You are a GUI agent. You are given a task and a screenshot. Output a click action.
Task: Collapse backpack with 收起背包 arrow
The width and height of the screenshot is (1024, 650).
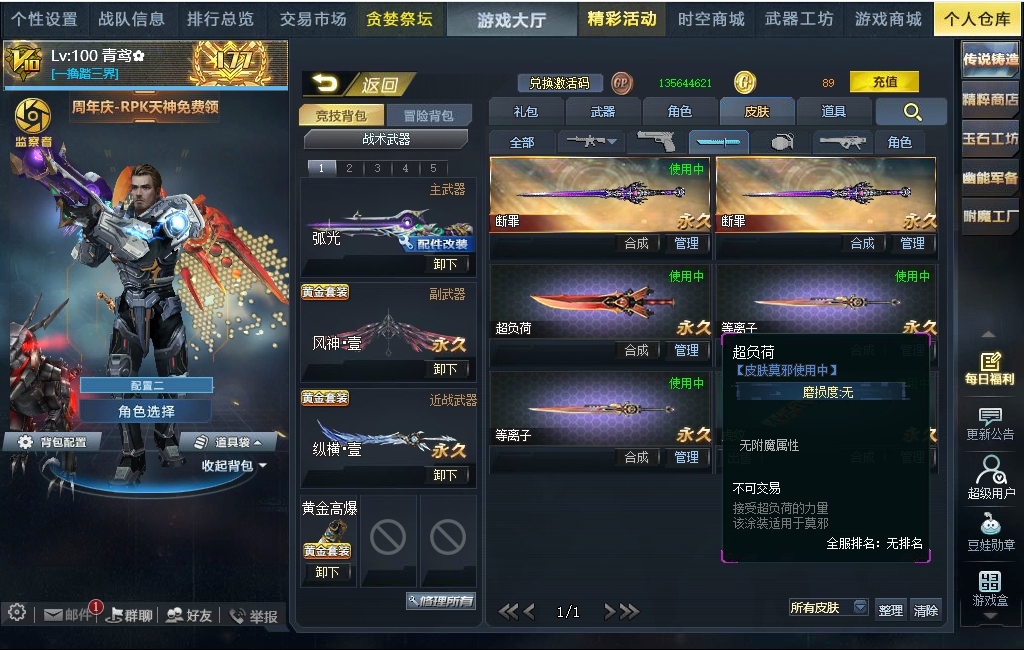point(234,466)
